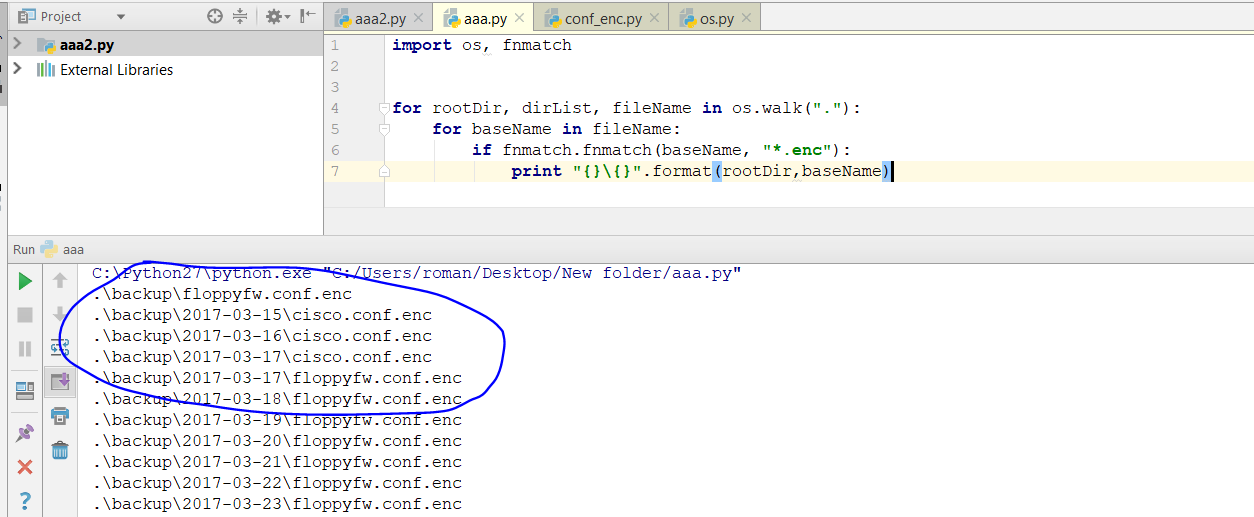Expand the External Libraries node

17,69
